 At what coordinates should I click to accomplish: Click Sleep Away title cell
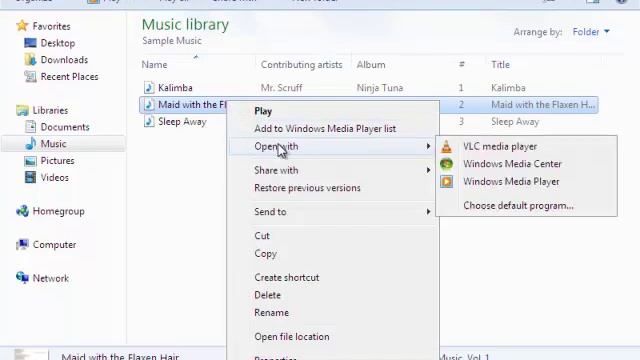click(515, 122)
